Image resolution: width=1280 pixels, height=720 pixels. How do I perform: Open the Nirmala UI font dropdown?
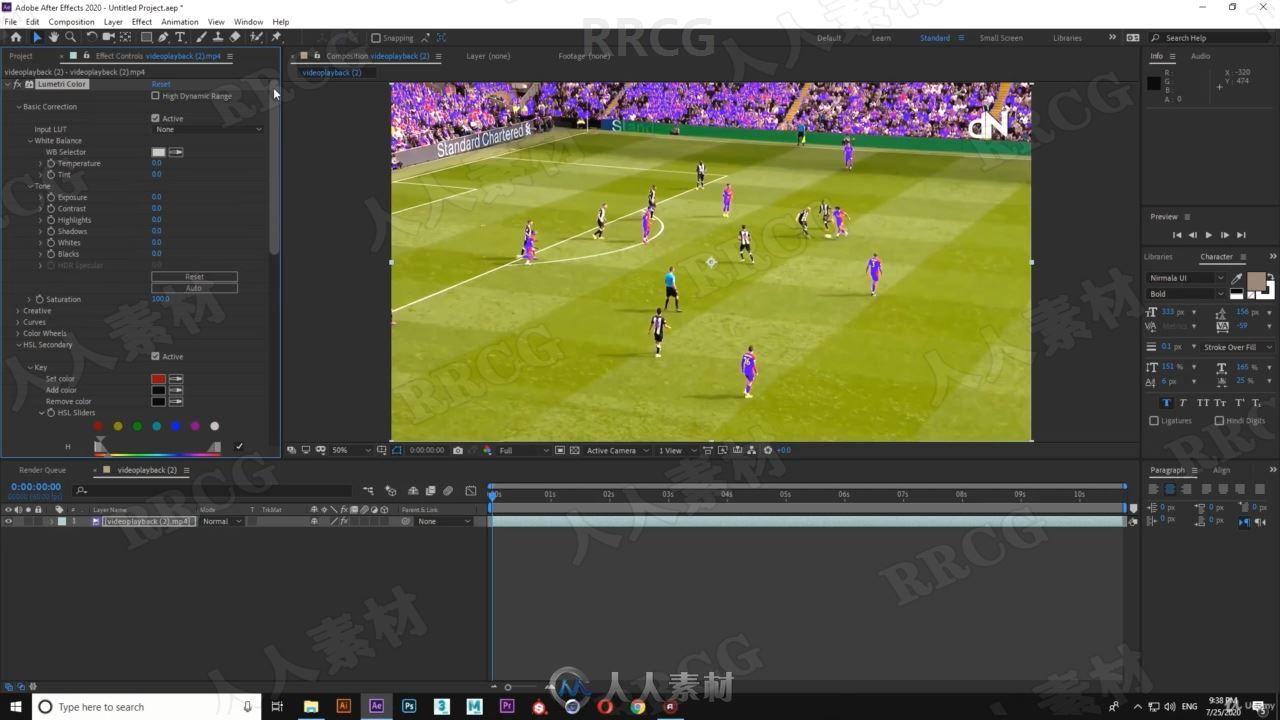coord(1186,278)
